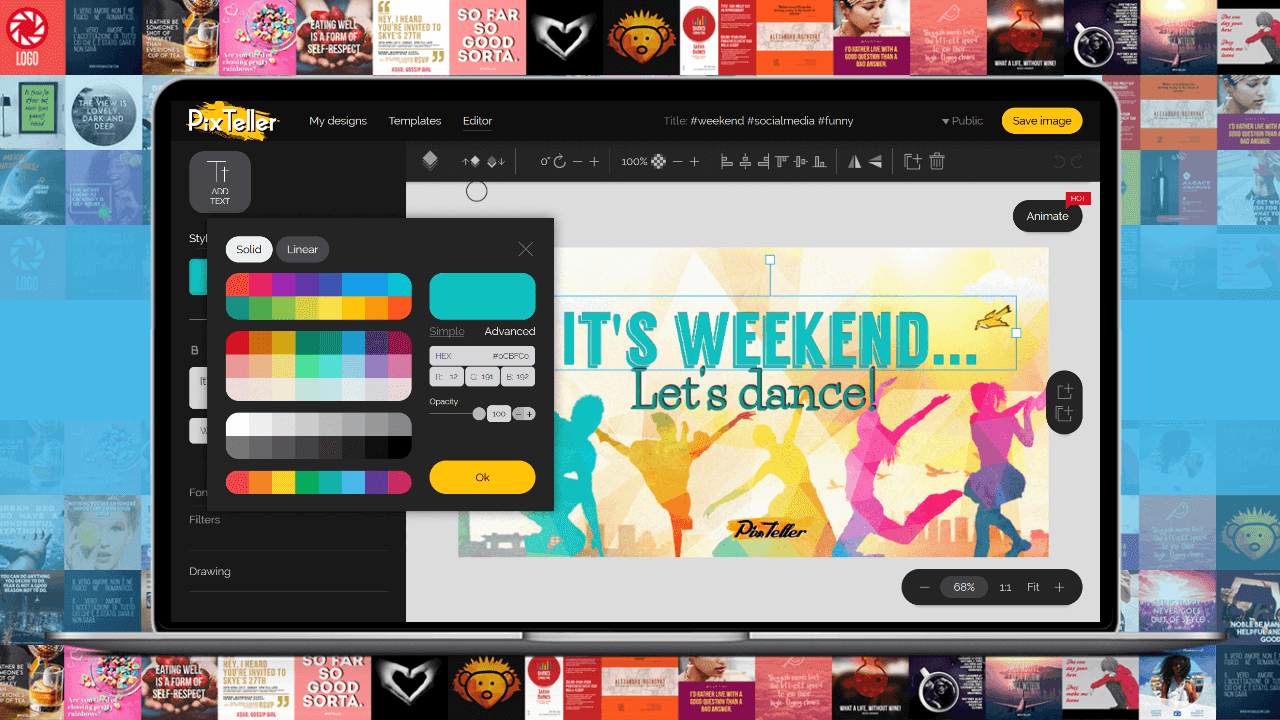Align the selection to the right edge
The height and width of the screenshot is (720, 1280).
763,161
